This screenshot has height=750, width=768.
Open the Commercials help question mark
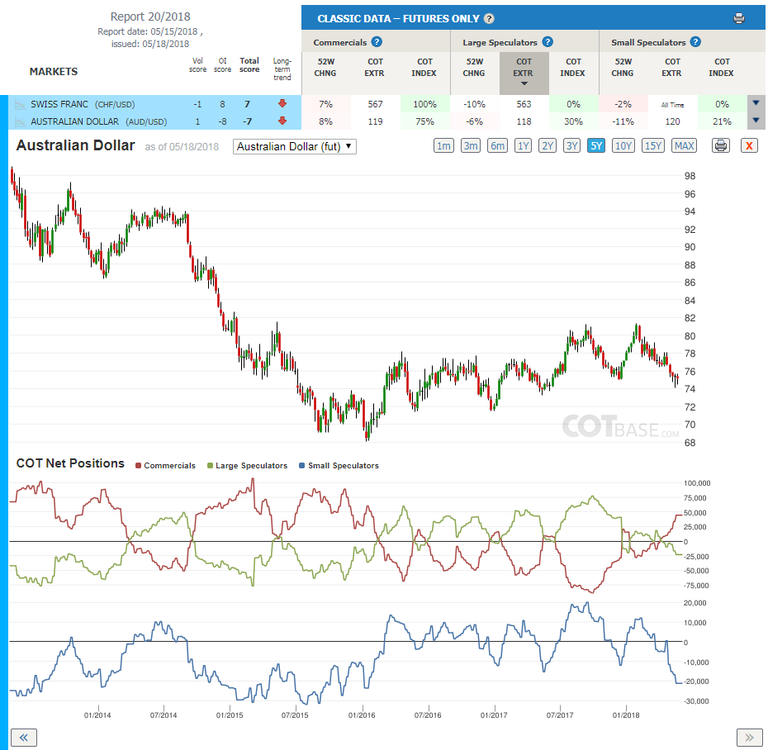coord(376,42)
